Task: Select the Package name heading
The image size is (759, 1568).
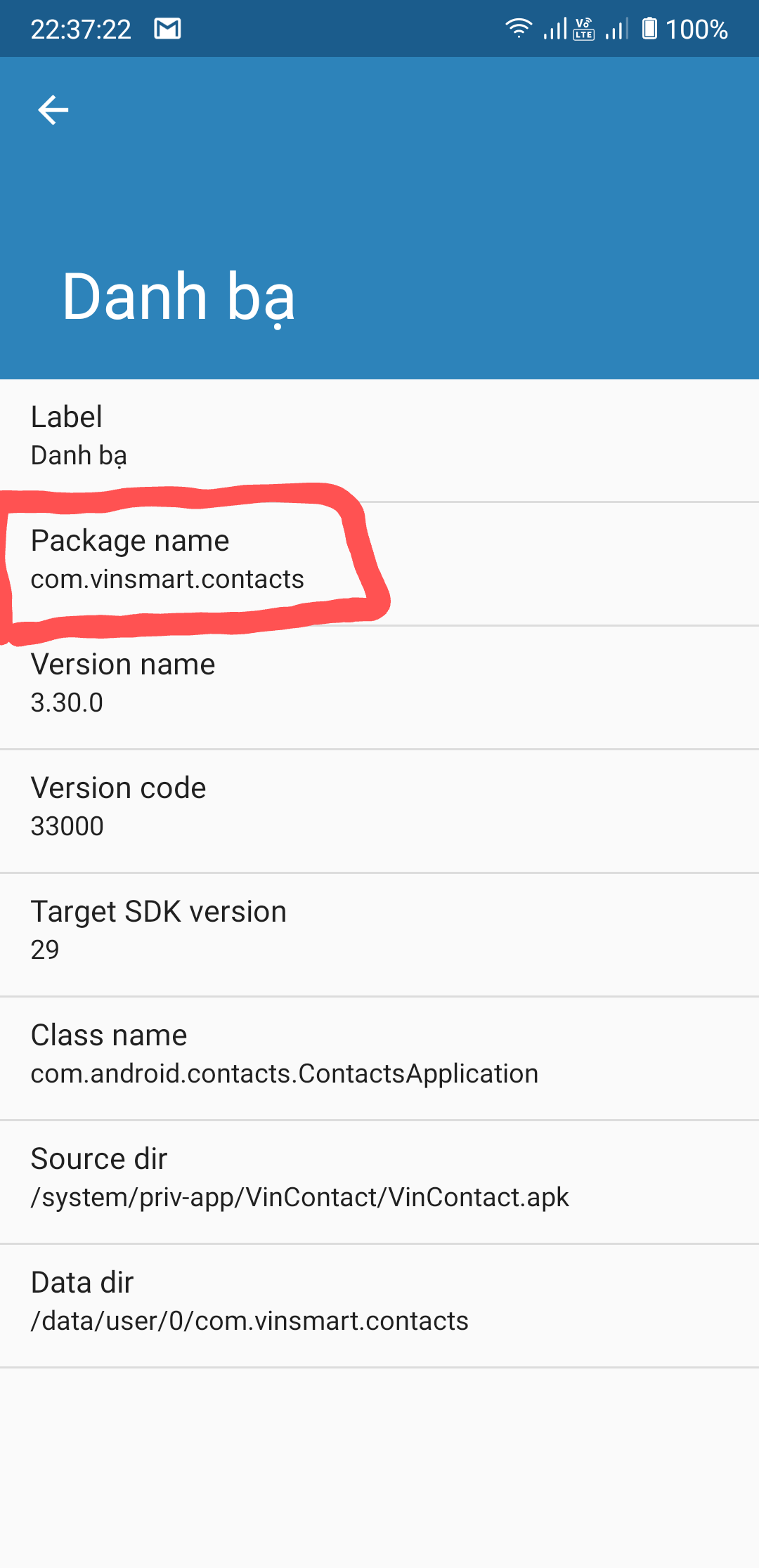Action: point(130,541)
